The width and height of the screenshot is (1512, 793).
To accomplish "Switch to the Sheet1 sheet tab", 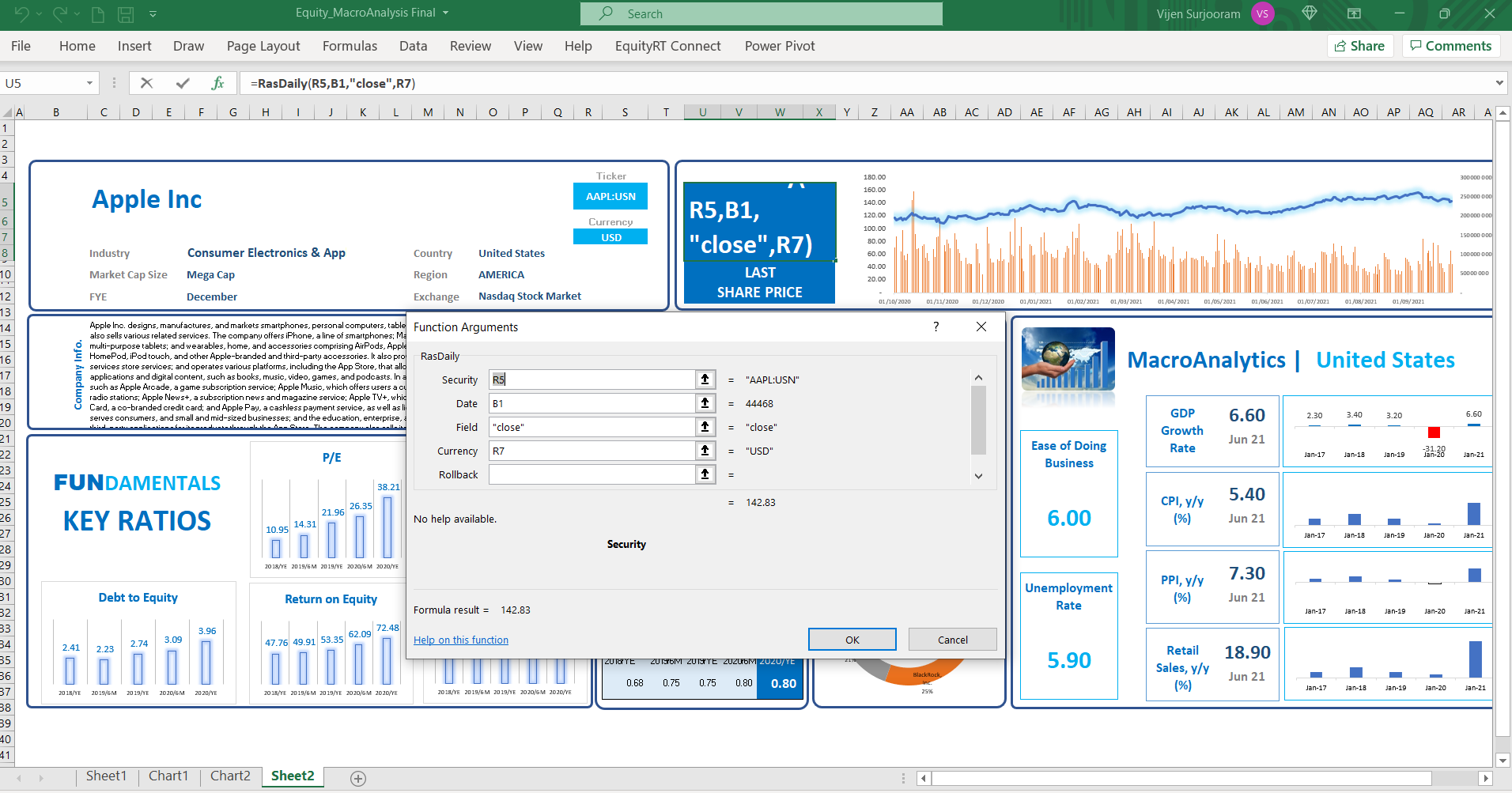I will tap(106, 776).
